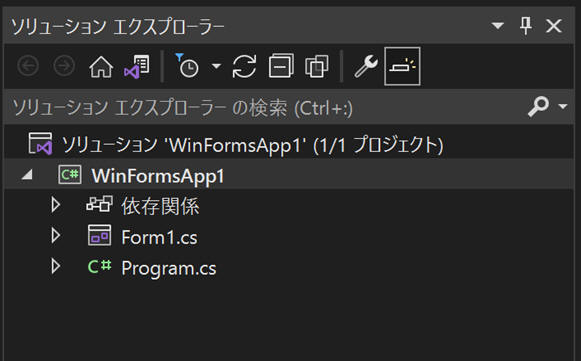Select the Form1.cs file
Viewport: 581px width, 361px height.
(159, 237)
